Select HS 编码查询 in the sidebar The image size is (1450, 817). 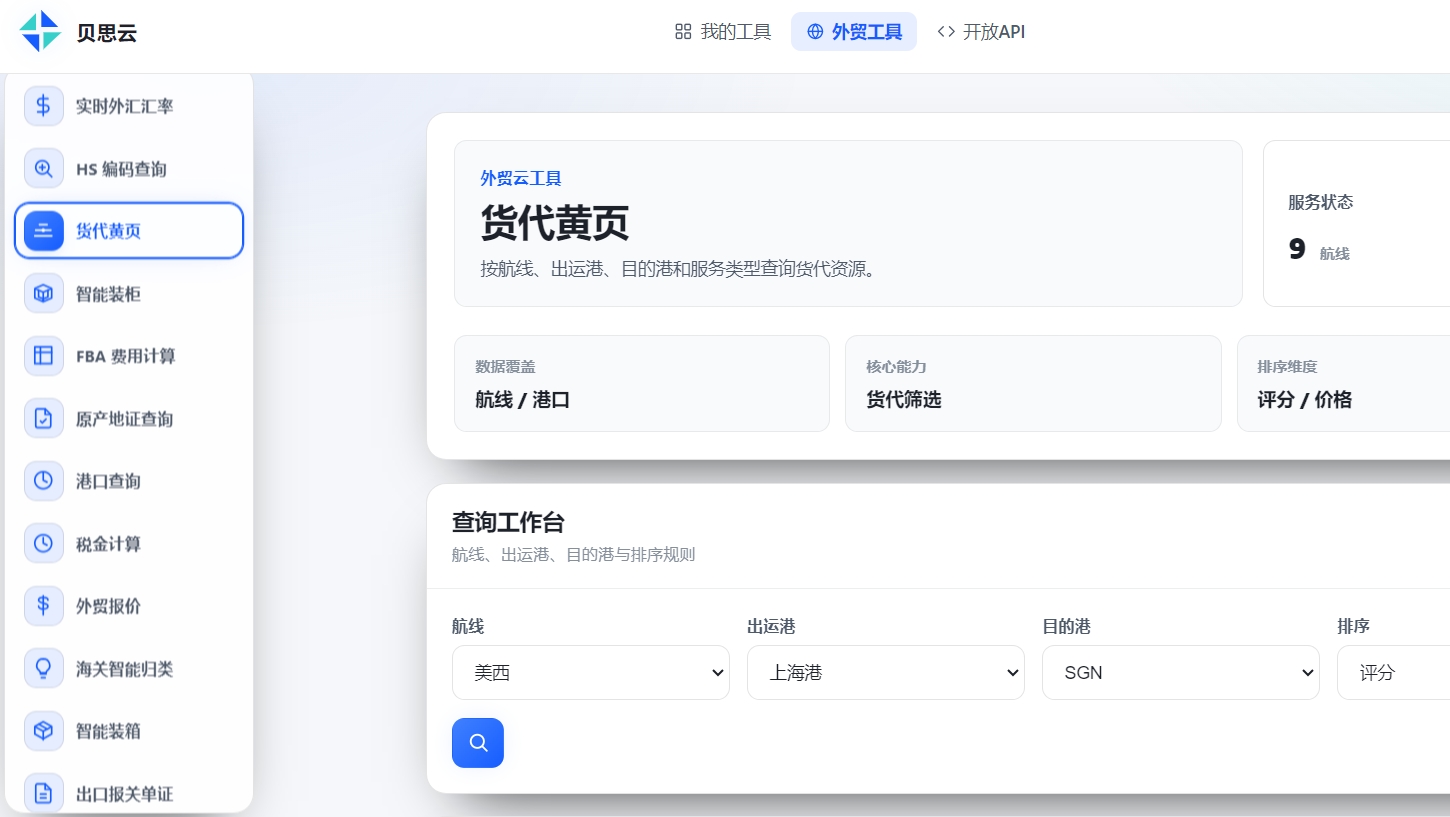[x=129, y=169]
